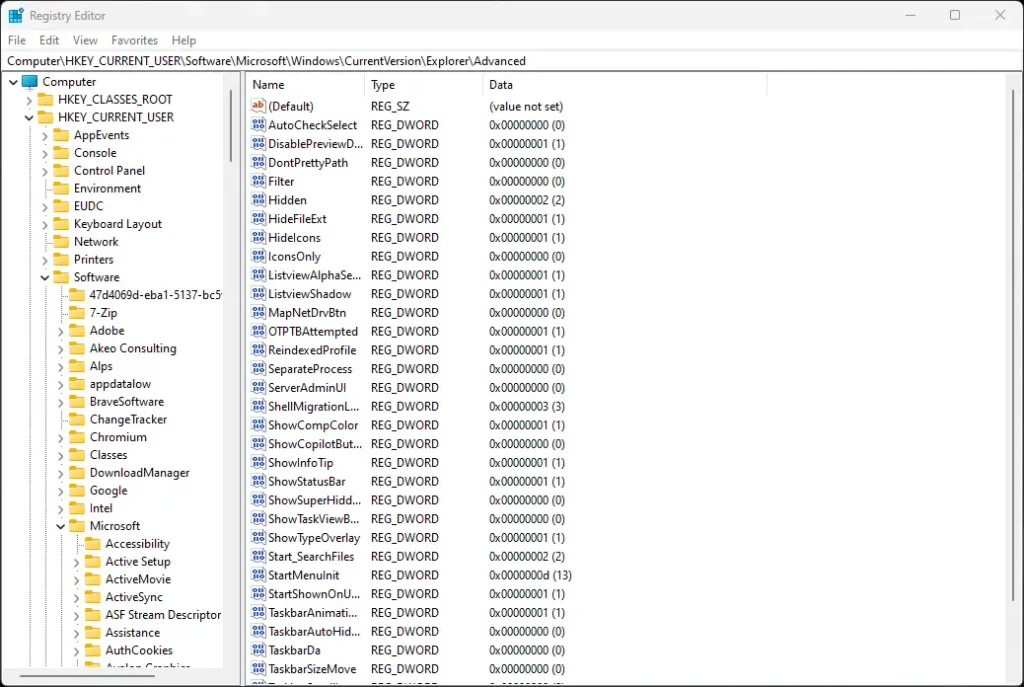This screenshot has width=1024, height=687.
Task: Expand the HKEY_CLASSES_ROOT hive
Action: [29, 100]
